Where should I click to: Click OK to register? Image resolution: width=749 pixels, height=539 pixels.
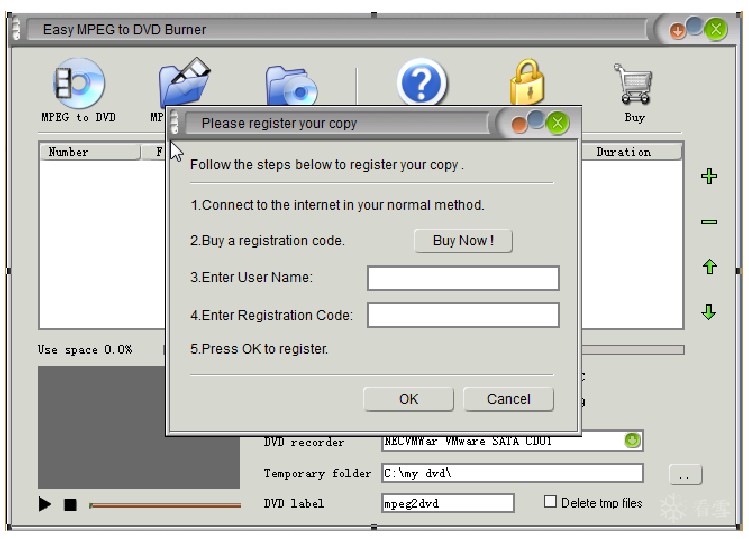pos(408,399)
